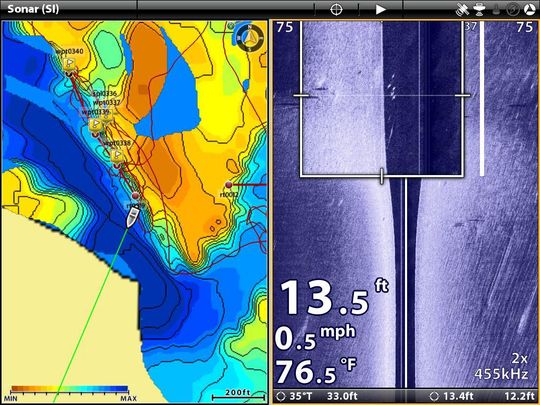The width and height of the screenshot is (540, 405).
Task: Tap the left 75 side range label
Action: (x=285, y=27)
